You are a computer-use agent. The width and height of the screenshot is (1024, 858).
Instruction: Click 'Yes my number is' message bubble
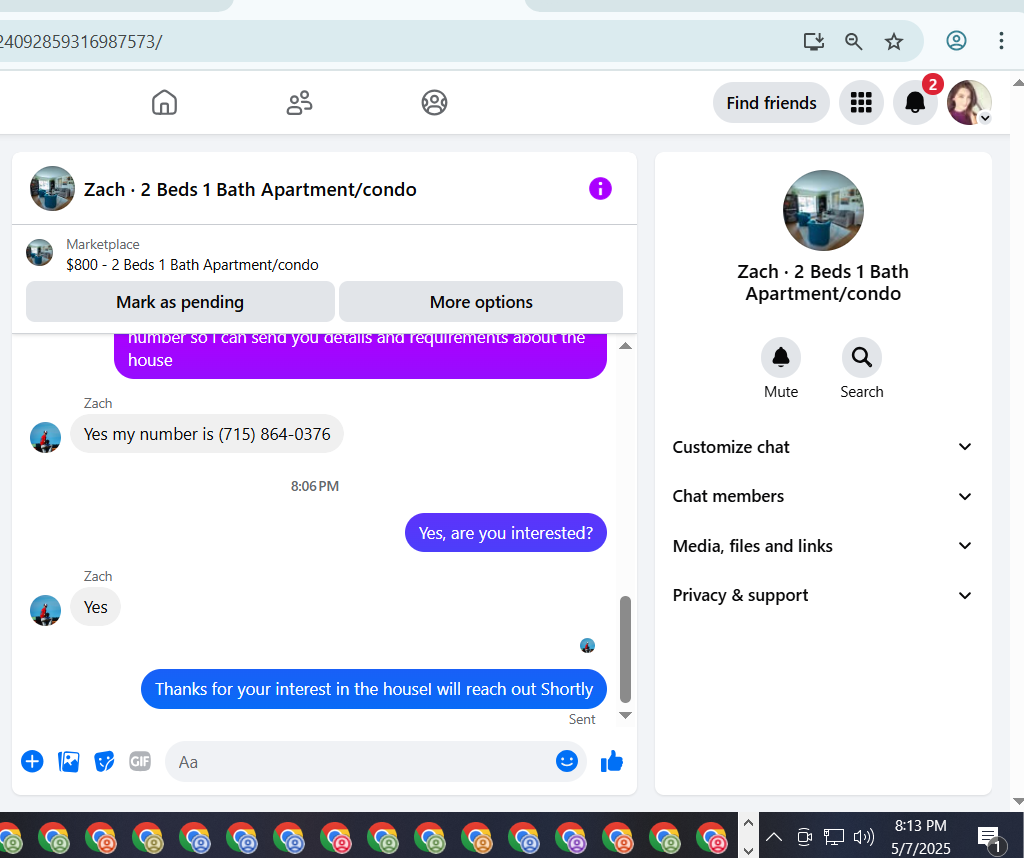[x=207, y=434]
